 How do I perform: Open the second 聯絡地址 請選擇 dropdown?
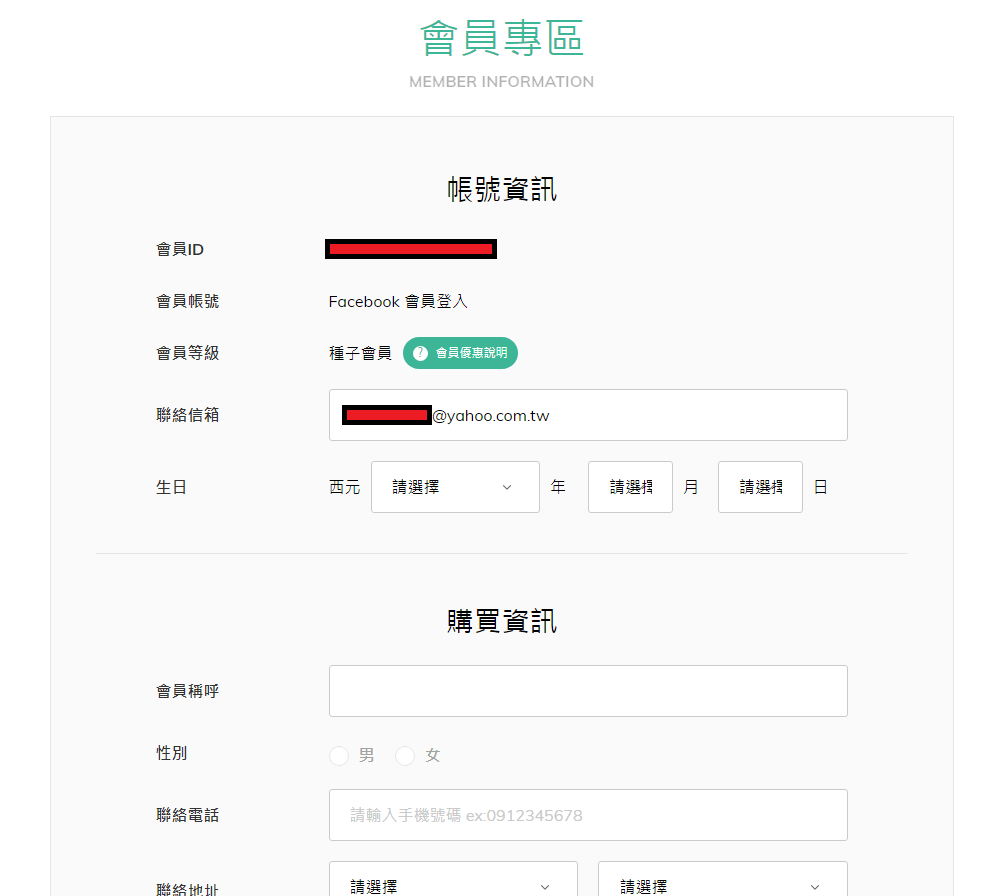(722, 879)
